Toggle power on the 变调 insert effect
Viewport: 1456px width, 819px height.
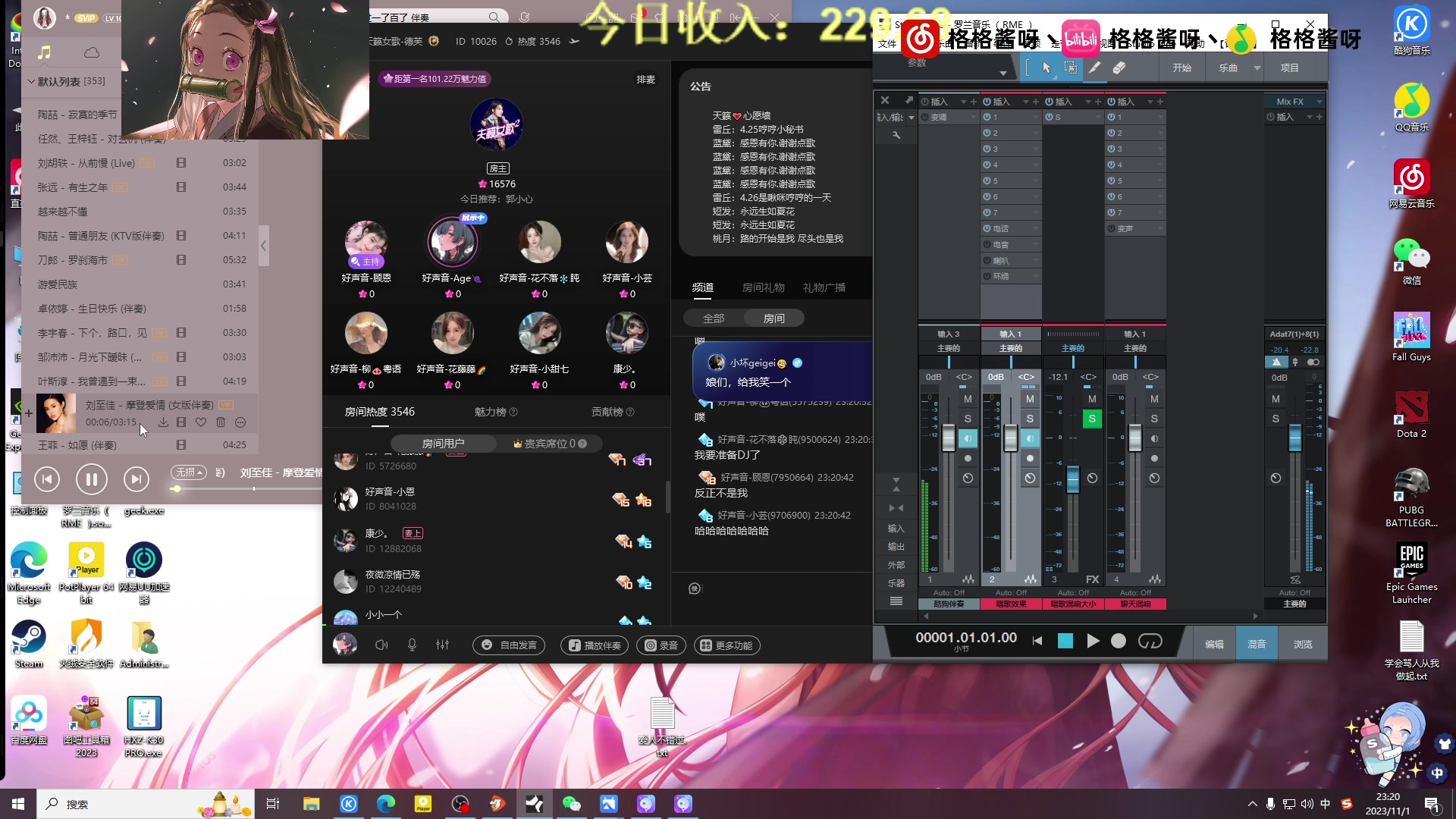(x=924, y=117)
